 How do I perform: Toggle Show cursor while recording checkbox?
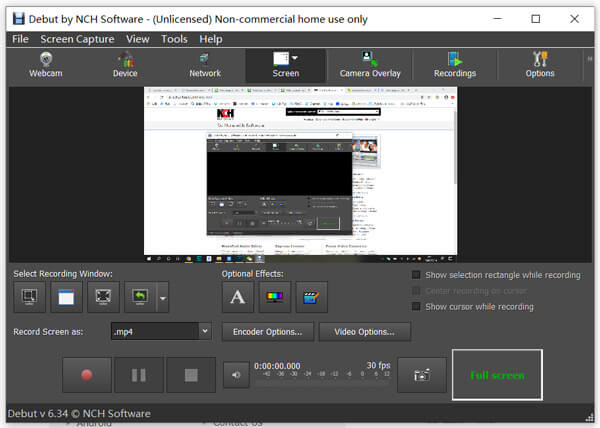click(x=416, y=306)
